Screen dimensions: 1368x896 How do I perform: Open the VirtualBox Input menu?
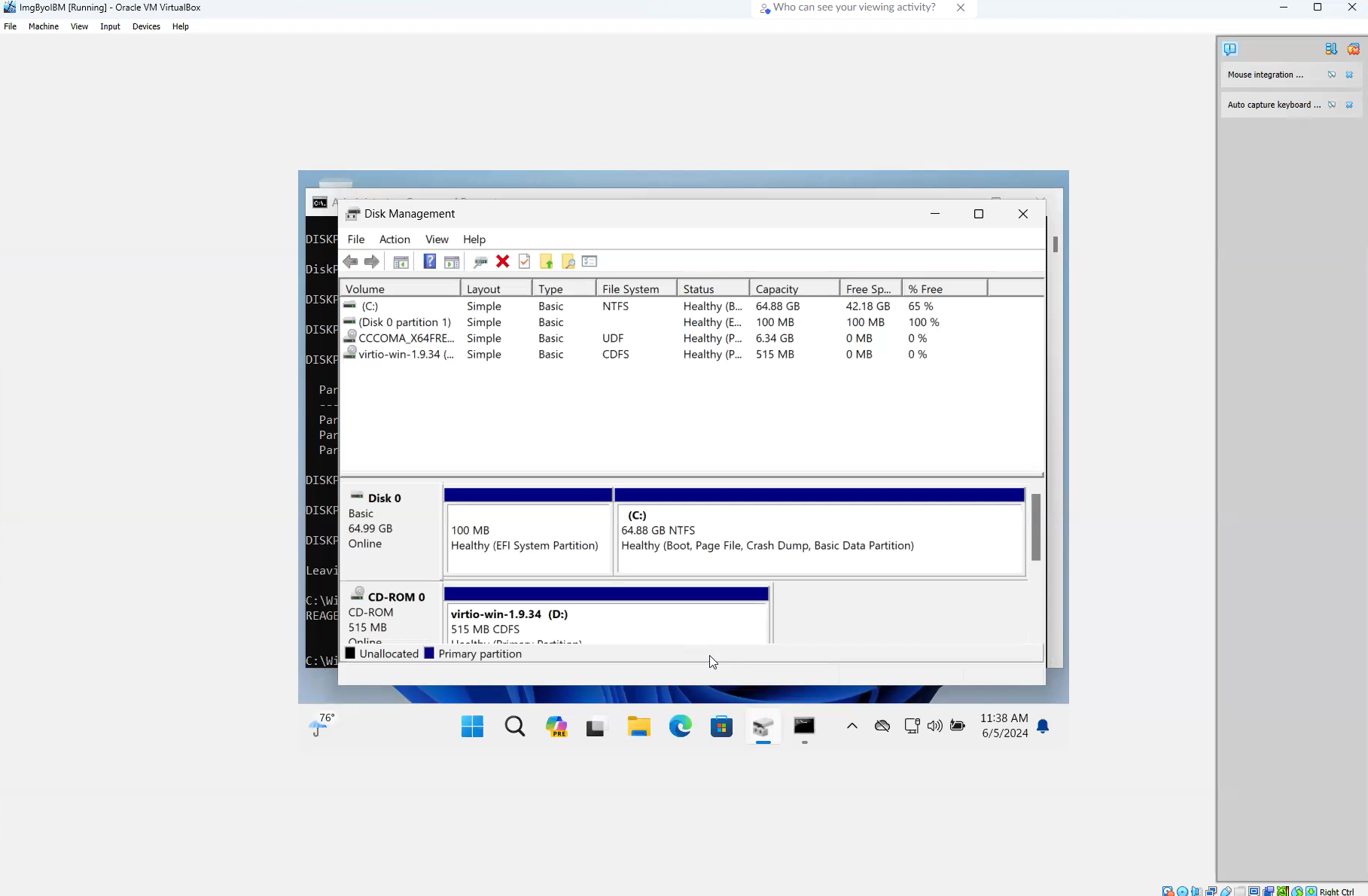click(110, 26)
